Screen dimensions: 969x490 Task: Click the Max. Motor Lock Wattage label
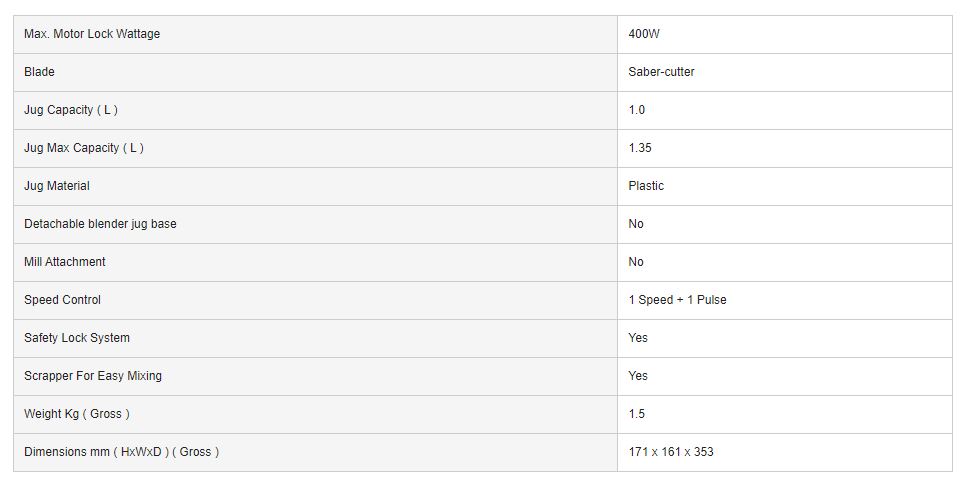pos(92,34)
